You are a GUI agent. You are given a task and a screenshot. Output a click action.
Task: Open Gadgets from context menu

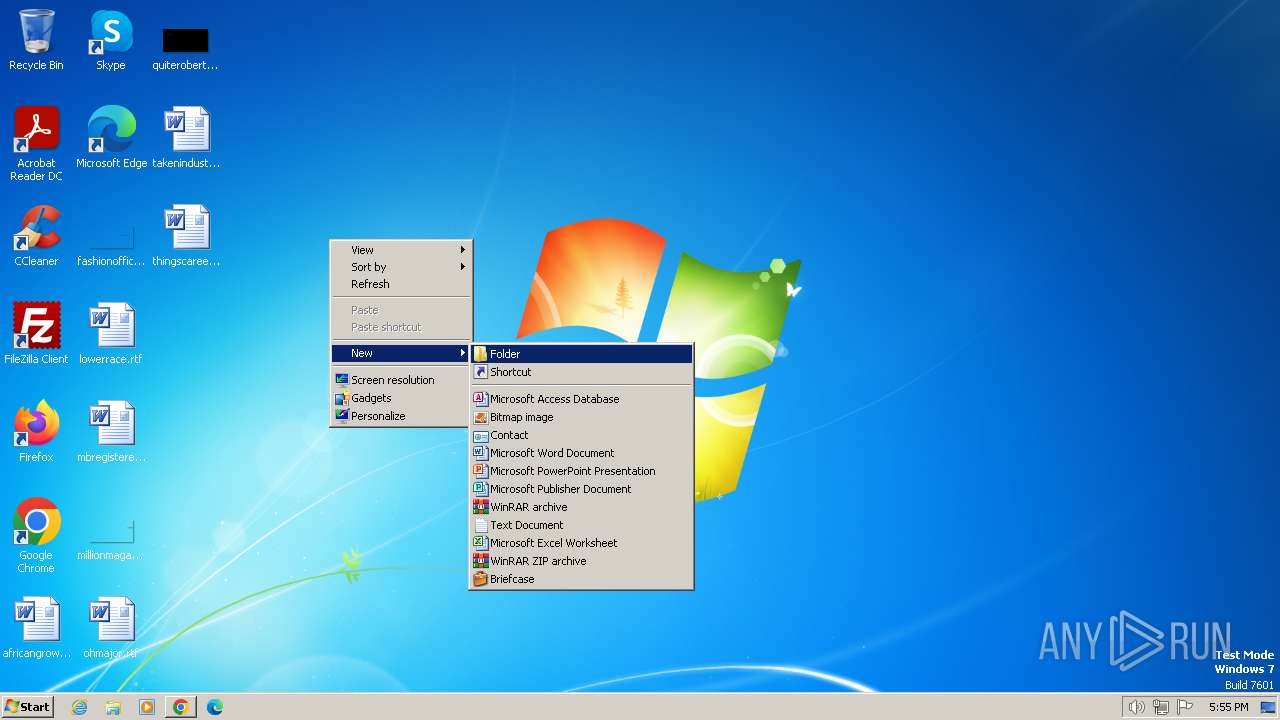pyautogui.click(x=401, y=398)
